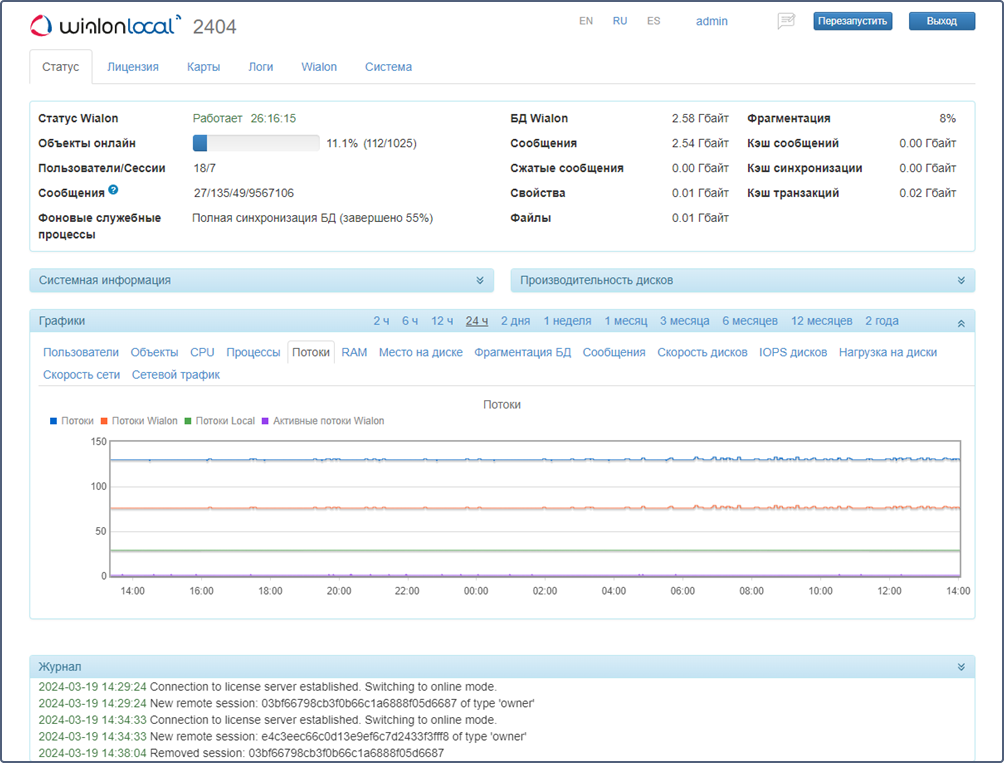Switch the interface language to EN
Image resolution: width=1004 pixels, height=763 pixels.
click(x=586, y=21)
